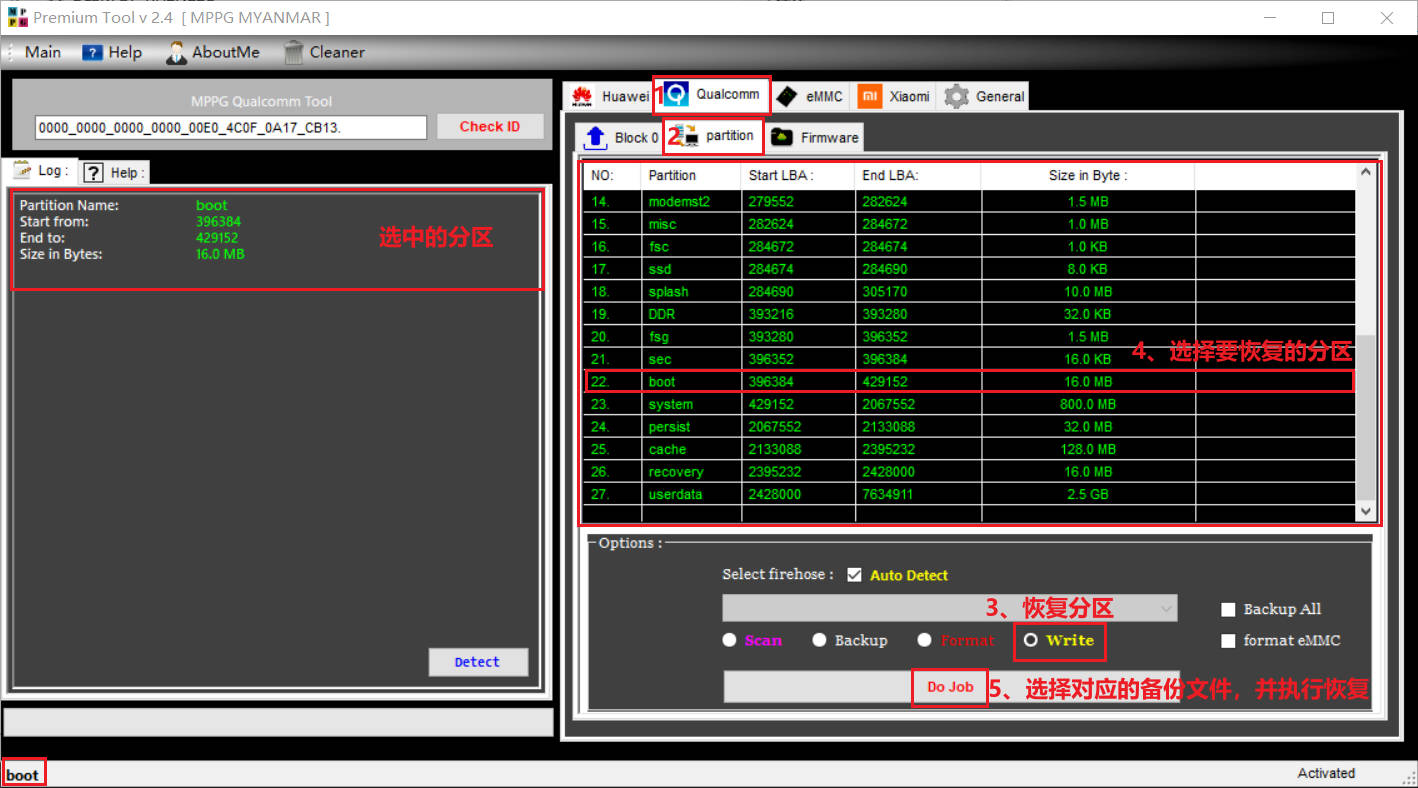Open the Cleaner trash can icon
Screen dimensions: 1418x788
pyautogui.click(x=293, y=52)
